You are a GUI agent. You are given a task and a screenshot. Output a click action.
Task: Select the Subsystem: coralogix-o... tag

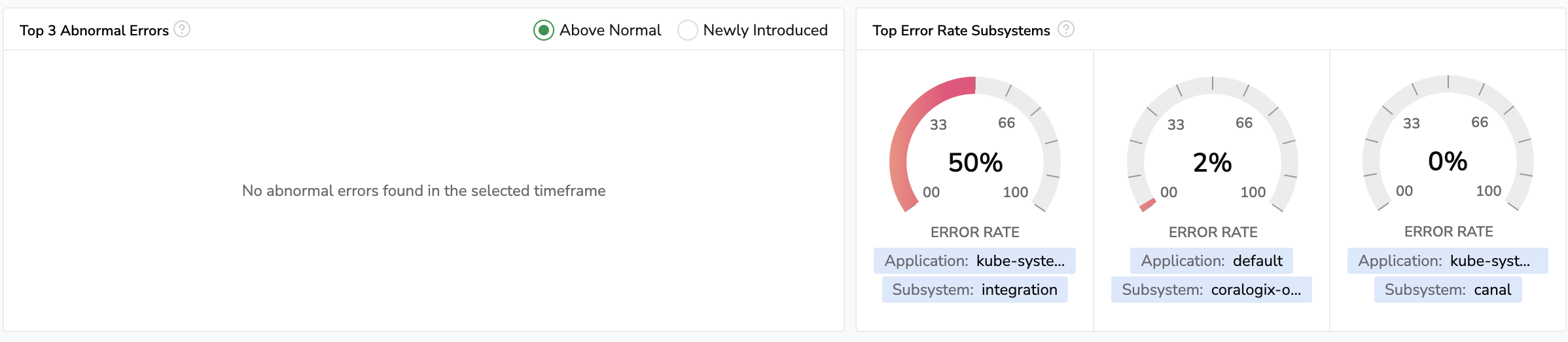pyautogui.click(x=1211, y=290)
